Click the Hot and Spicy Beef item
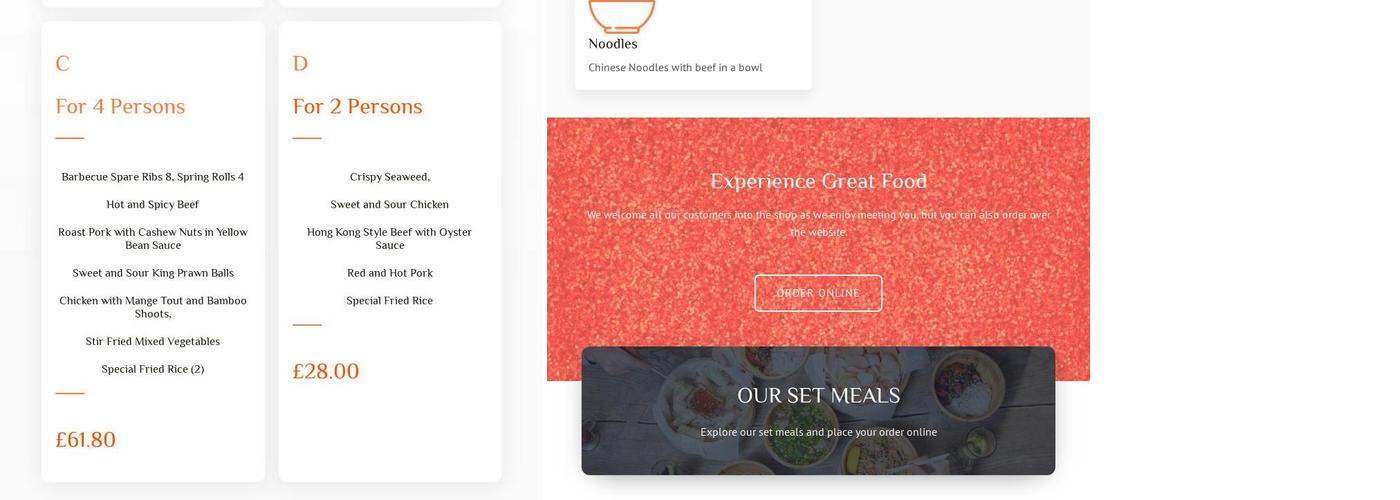This screenshot has width=1400, height=500. pyautogui.click(x=153, y=204)
